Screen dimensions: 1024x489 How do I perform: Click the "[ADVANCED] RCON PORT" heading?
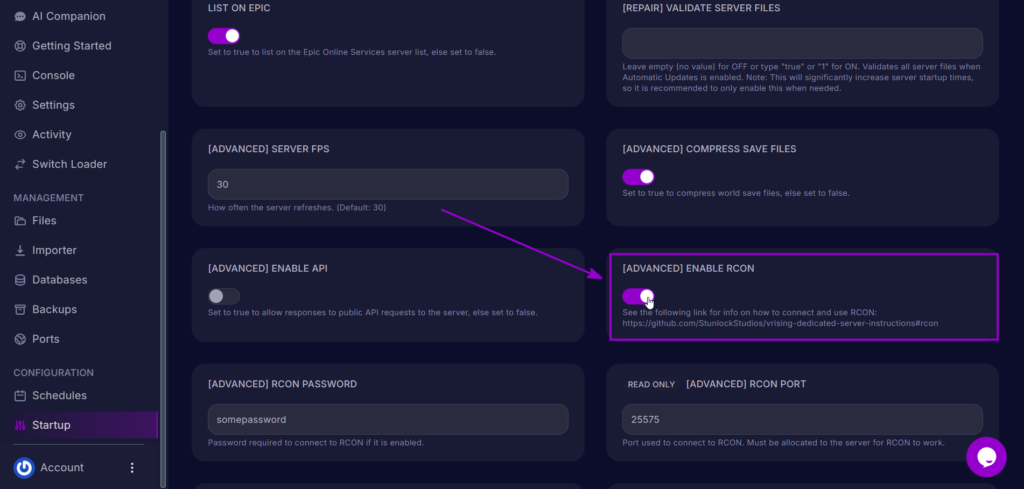coord(746,384)
